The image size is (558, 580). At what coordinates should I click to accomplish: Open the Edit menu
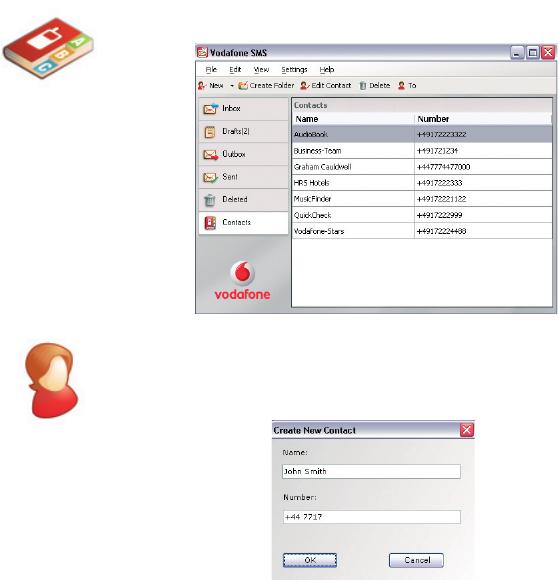point(235,70)
